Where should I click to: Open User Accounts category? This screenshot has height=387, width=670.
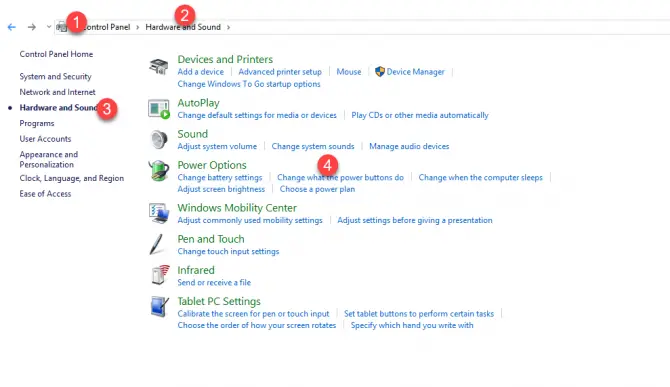pos(45,139)
